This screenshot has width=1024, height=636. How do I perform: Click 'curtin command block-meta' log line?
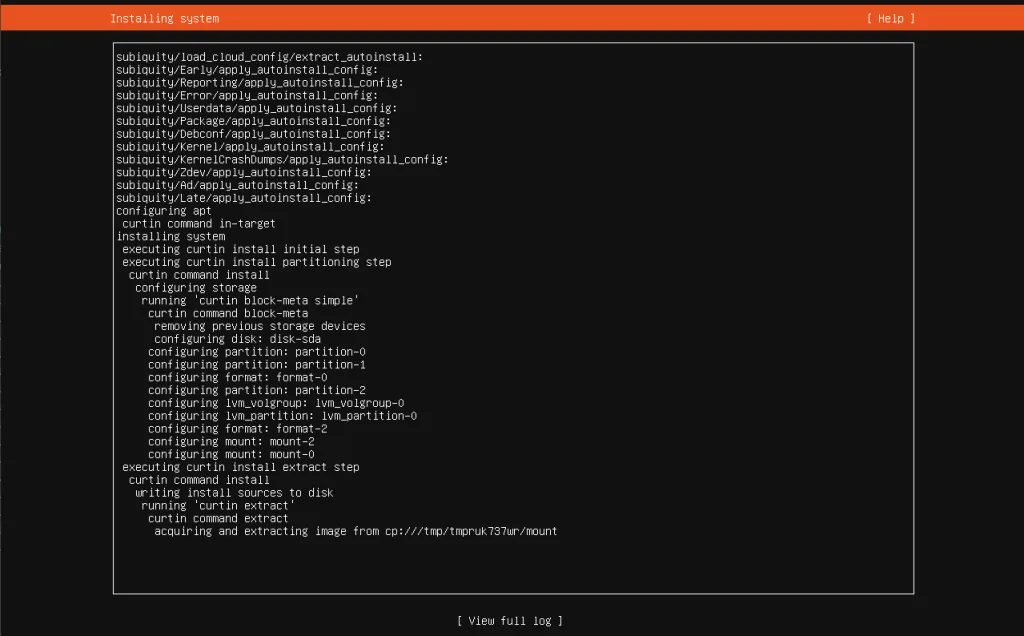[228, 313]
